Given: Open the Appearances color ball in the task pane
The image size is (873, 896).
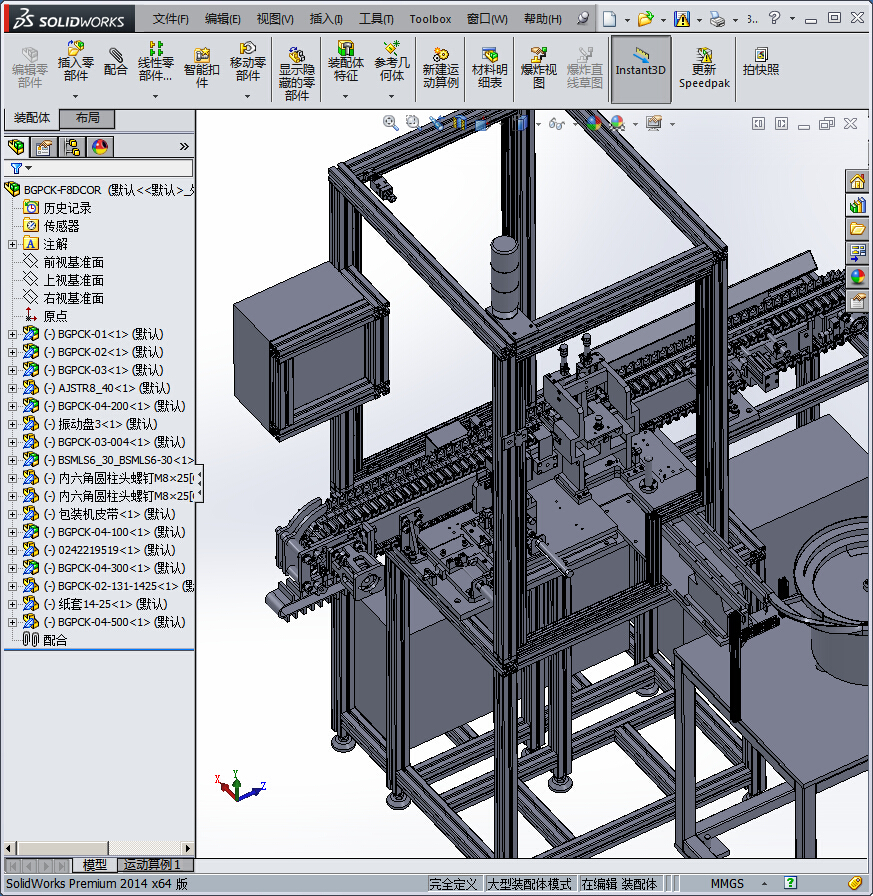Looking at the screenshot, I should coord(858,277).
